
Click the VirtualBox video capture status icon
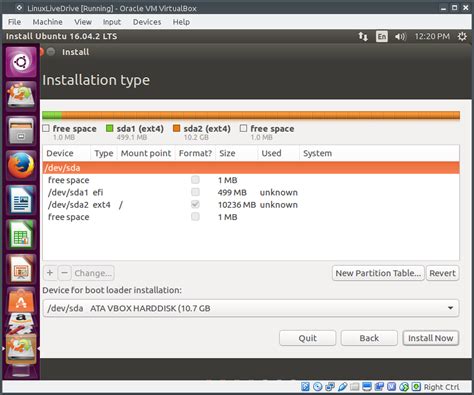click(379, 387)
